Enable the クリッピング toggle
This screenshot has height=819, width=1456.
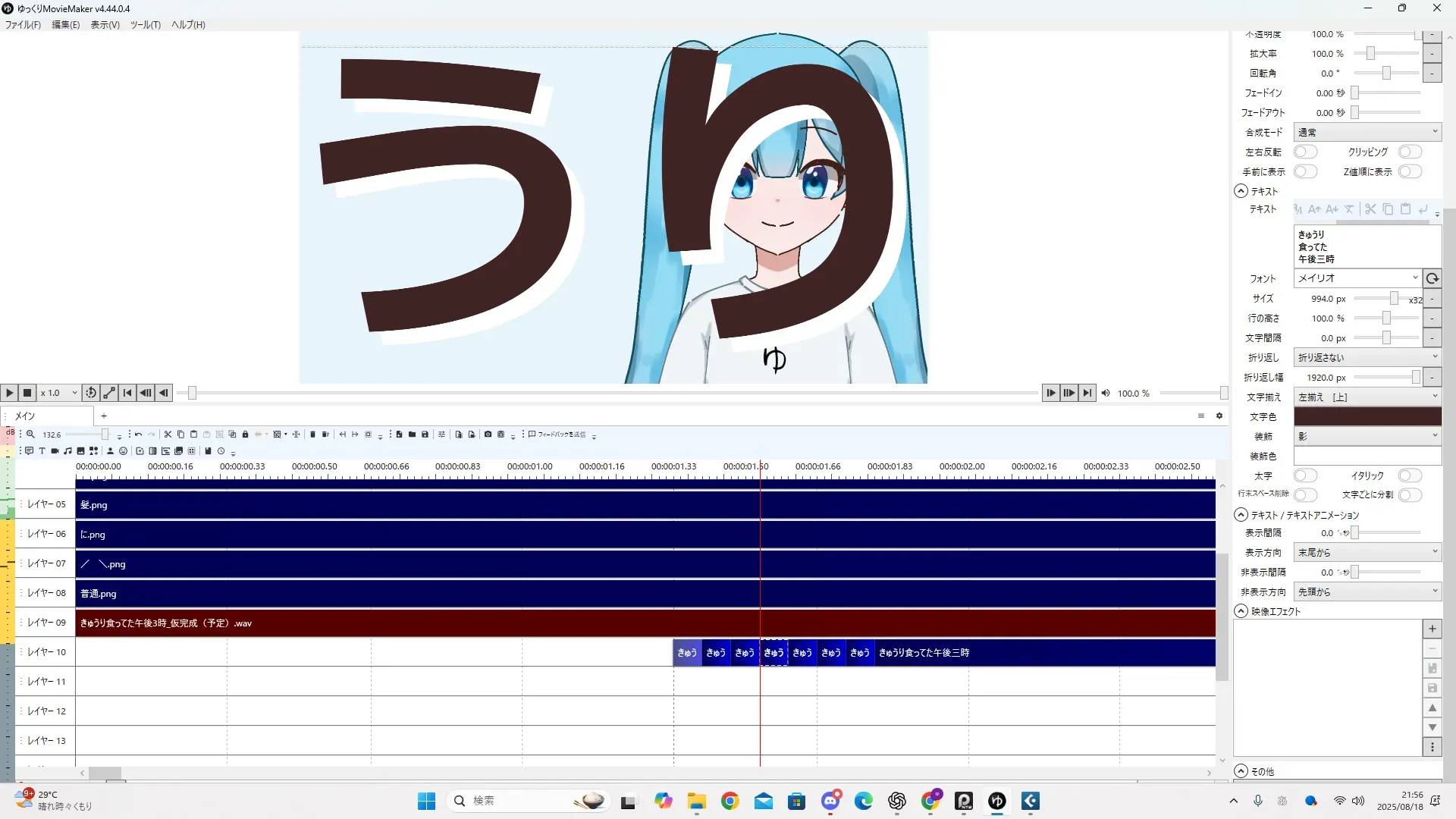pos(1410,152)
